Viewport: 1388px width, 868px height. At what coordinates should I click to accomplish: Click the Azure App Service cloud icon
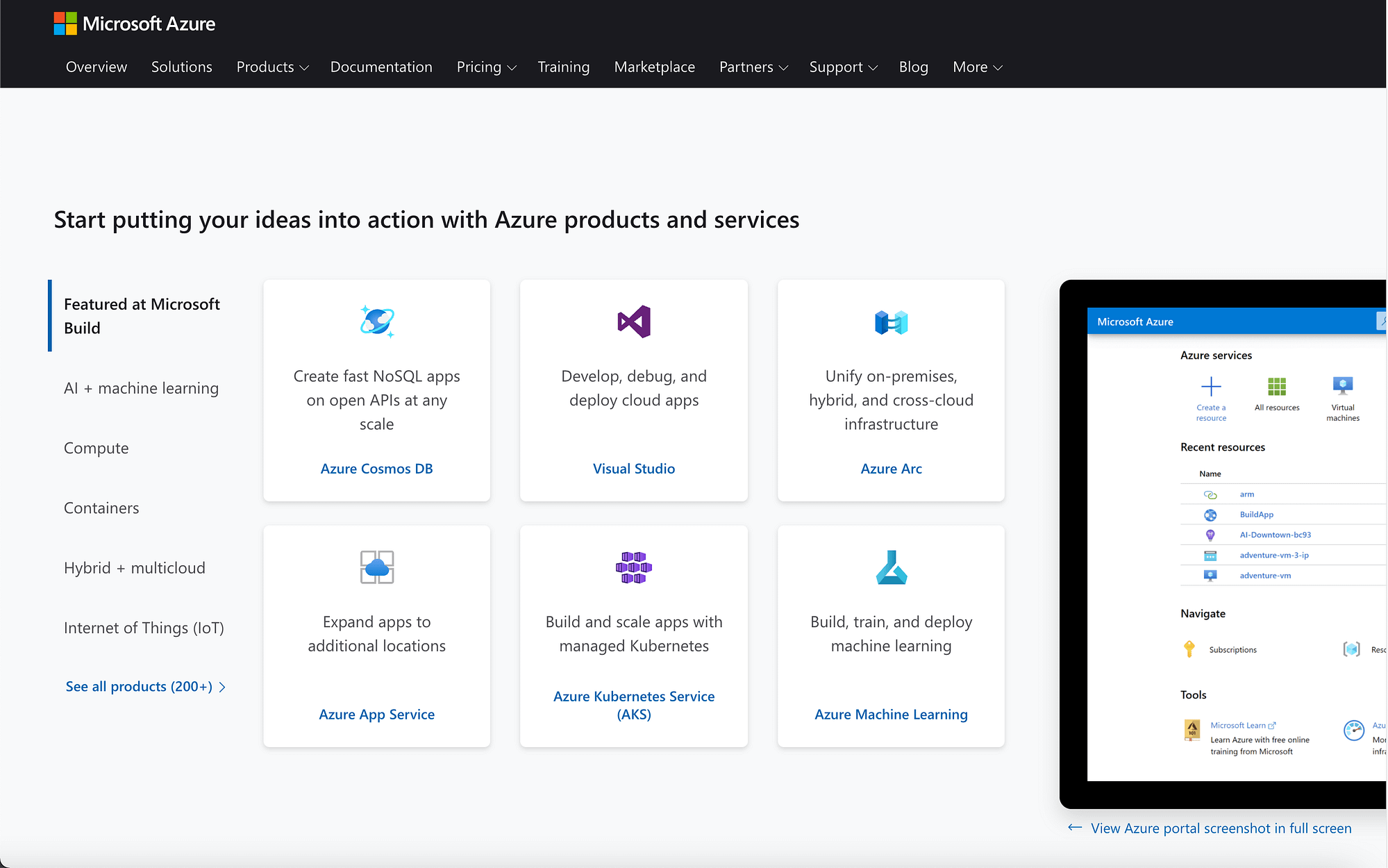click(377, 567)
